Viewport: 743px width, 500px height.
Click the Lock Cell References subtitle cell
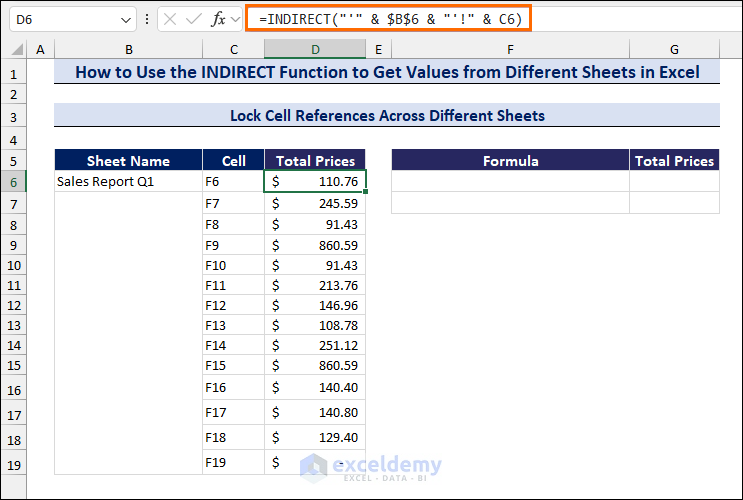click(386, 116)
